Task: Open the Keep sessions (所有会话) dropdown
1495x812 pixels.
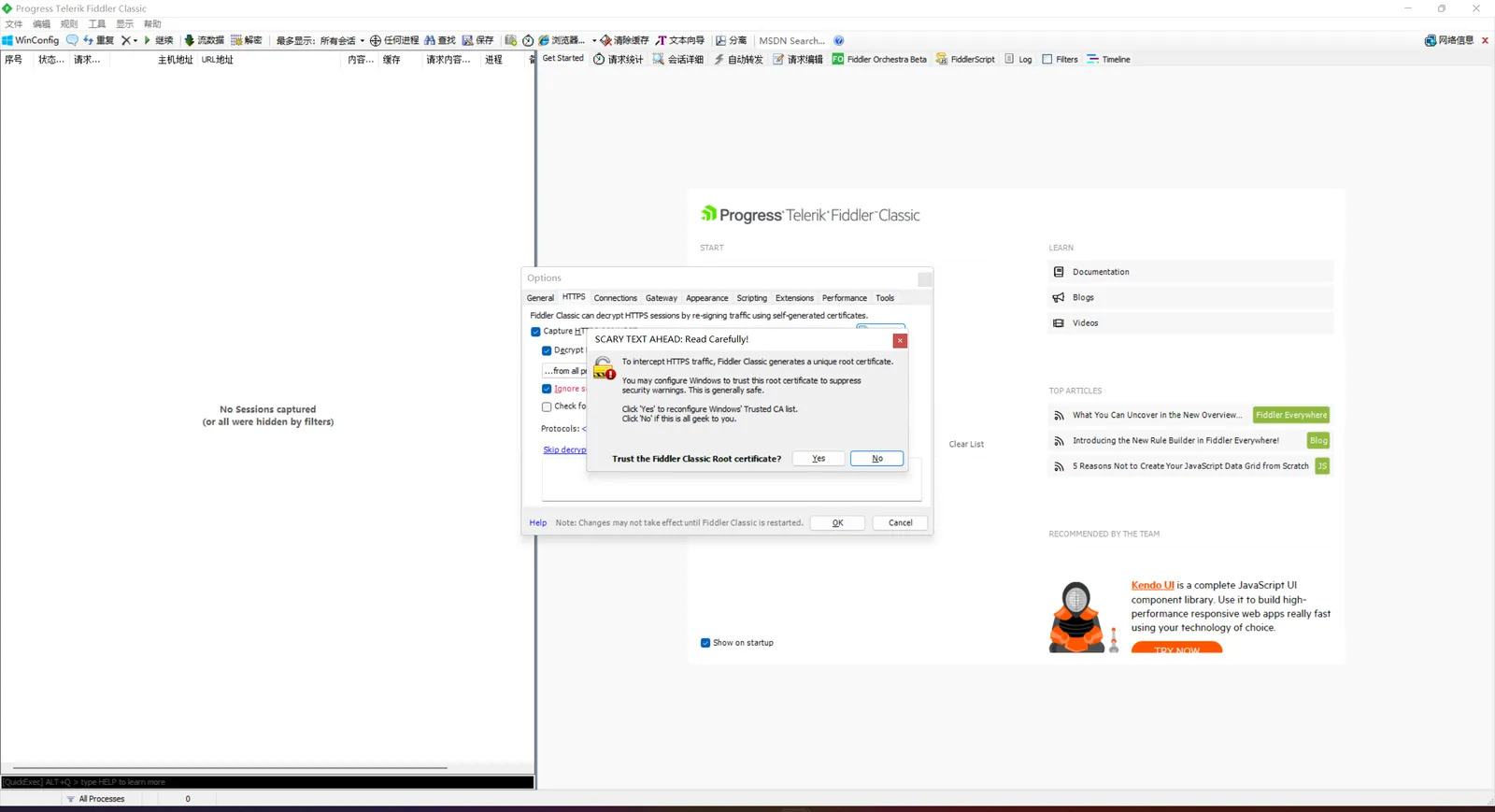Action: (341, 40)
